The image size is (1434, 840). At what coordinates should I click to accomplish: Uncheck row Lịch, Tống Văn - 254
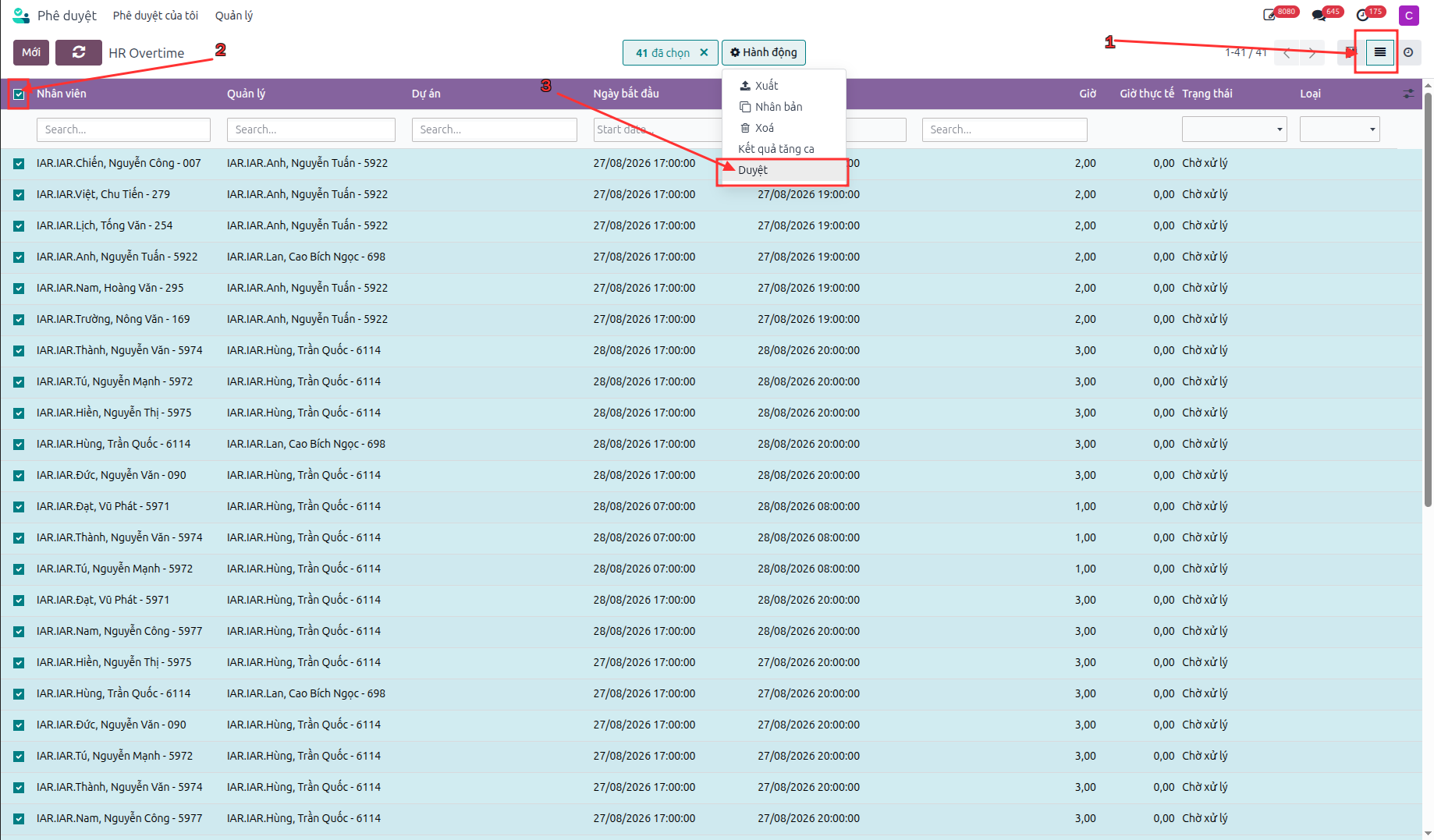(x=19, y=226)
